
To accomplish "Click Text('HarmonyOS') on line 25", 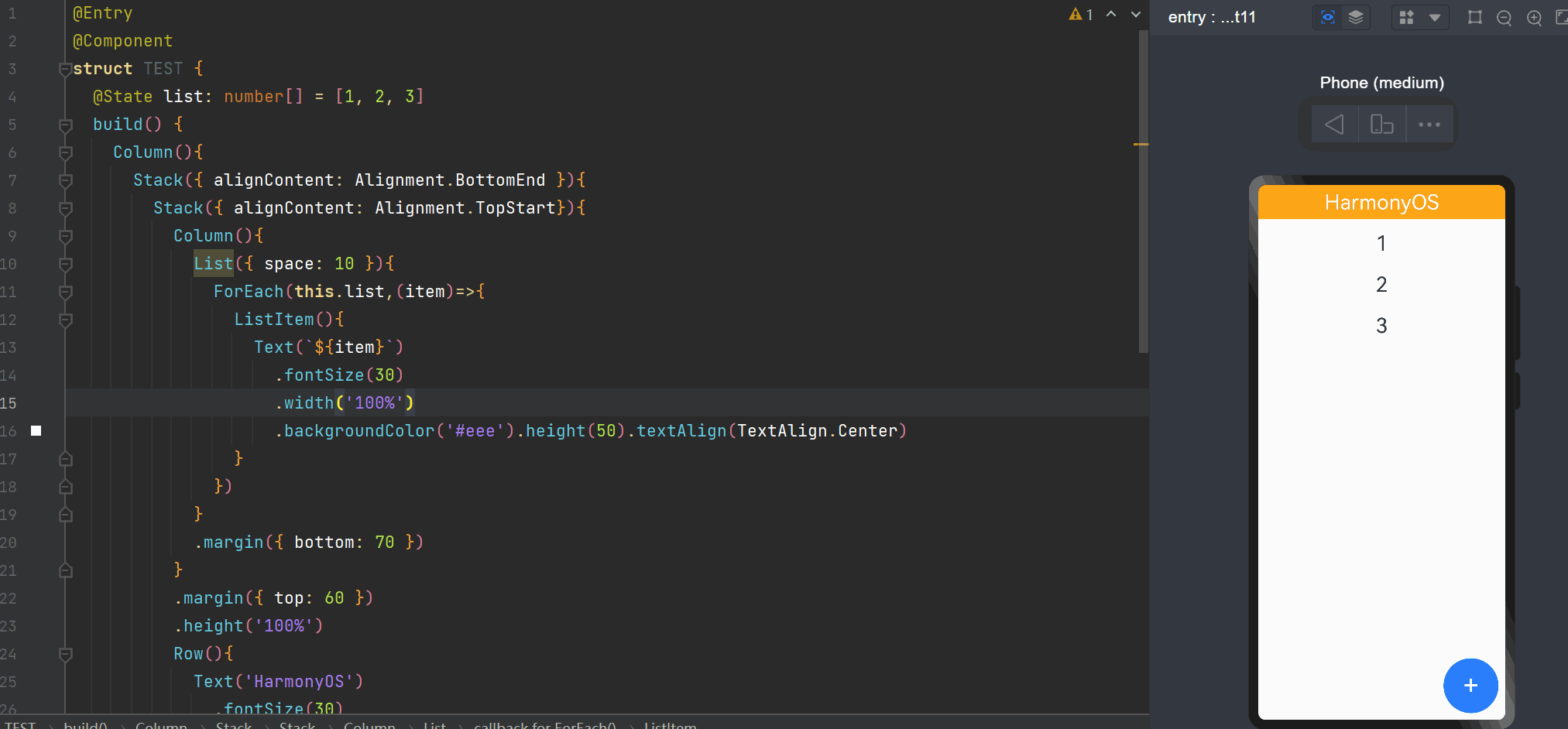I will [279, 682].
